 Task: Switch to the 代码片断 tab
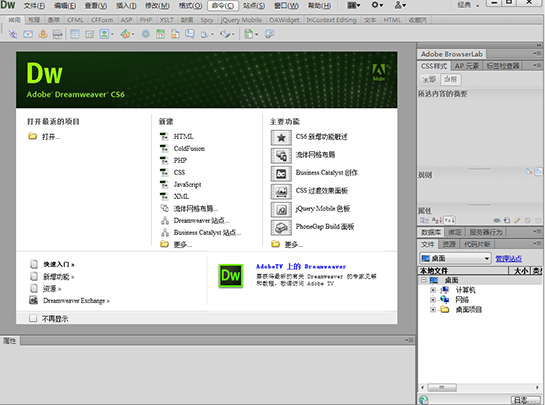click(x=477, y=244)
